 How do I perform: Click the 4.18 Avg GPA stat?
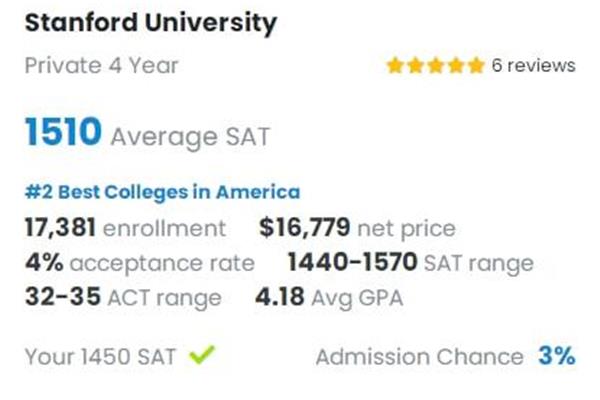coord(329,297)
